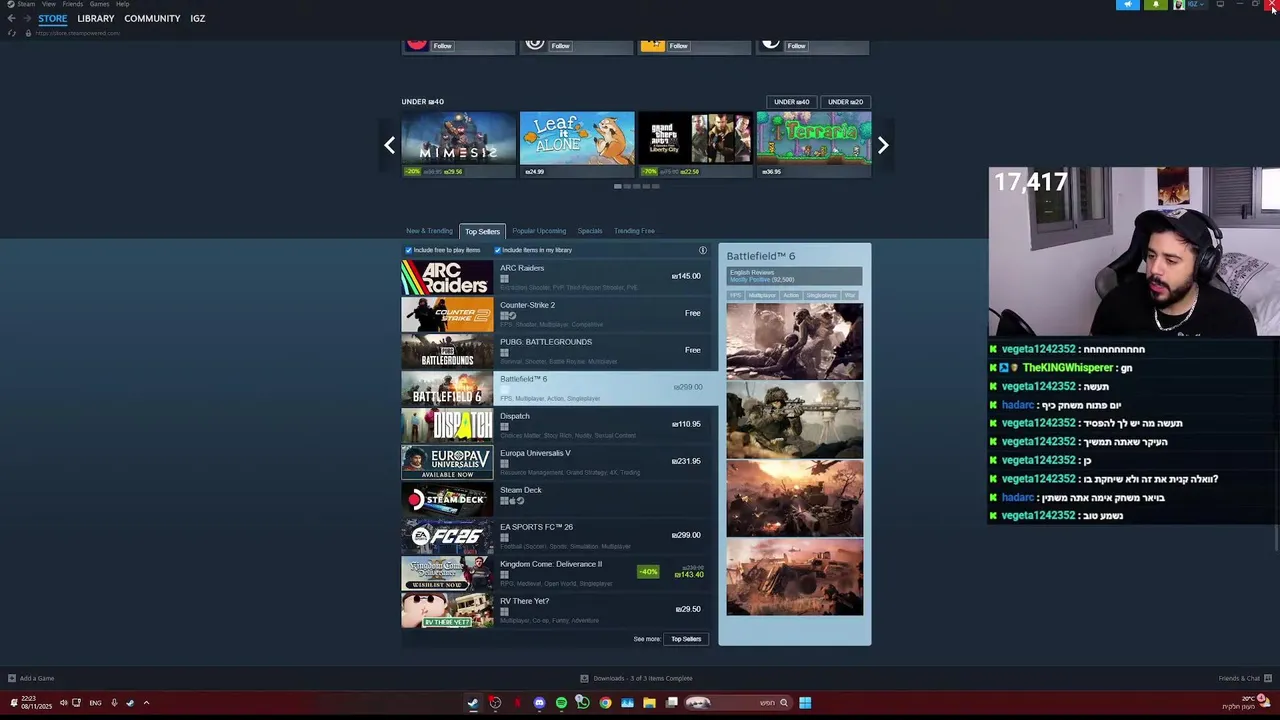Open the MIMESIS game capsule
This screenshot has height=720, width=1280.
click(459, 144)
